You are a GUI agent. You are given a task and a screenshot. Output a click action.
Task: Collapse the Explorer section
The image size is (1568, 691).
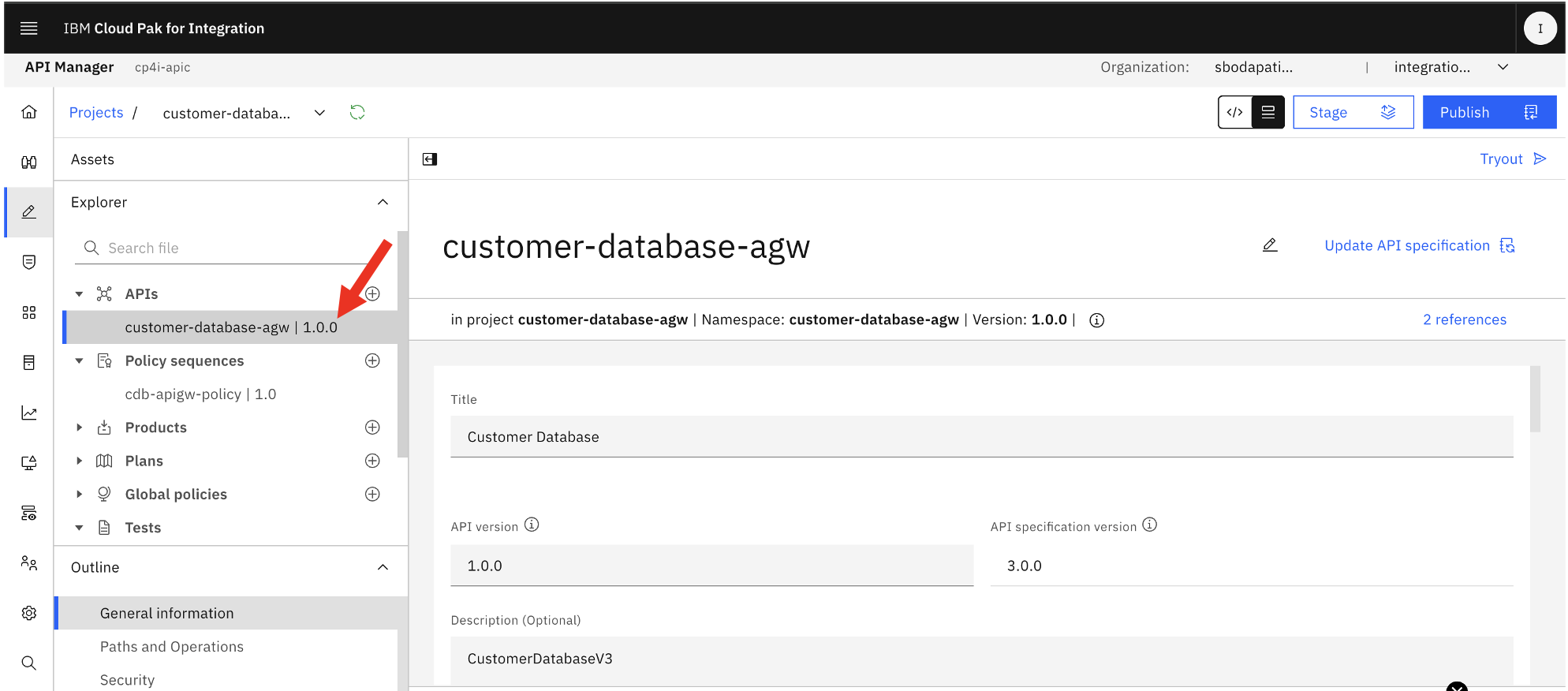click(x=383, y=202)
